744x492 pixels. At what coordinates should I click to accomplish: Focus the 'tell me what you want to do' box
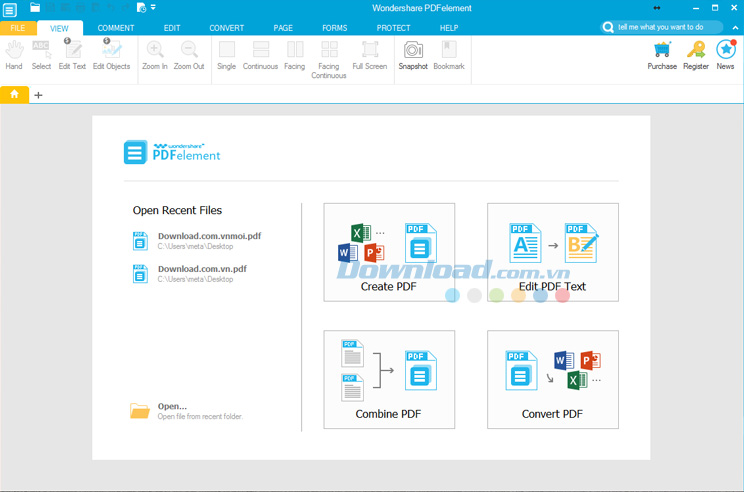[661, 27]
